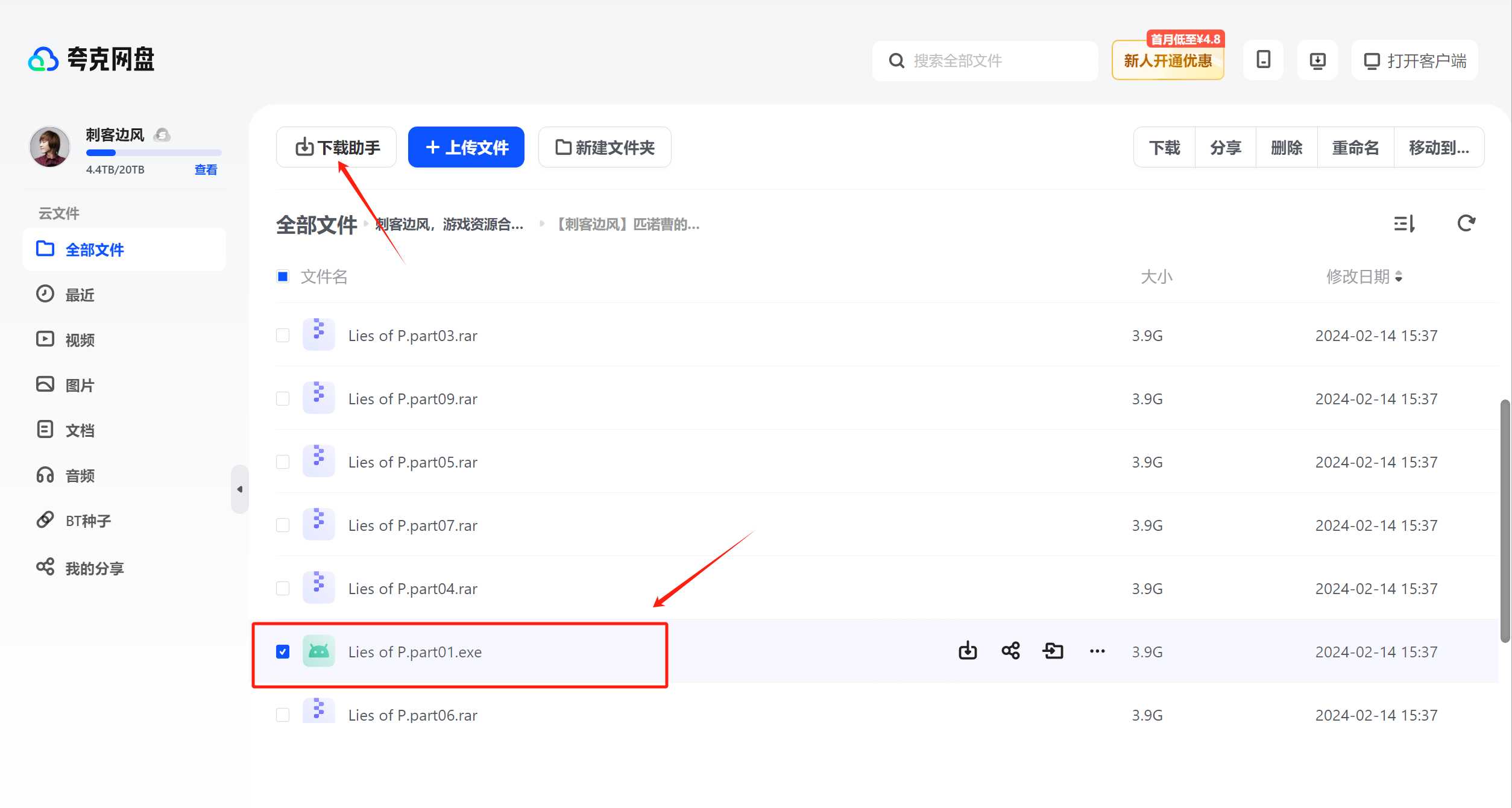Check the box for Lies of P.part04.rar

(x=283, y=588)
